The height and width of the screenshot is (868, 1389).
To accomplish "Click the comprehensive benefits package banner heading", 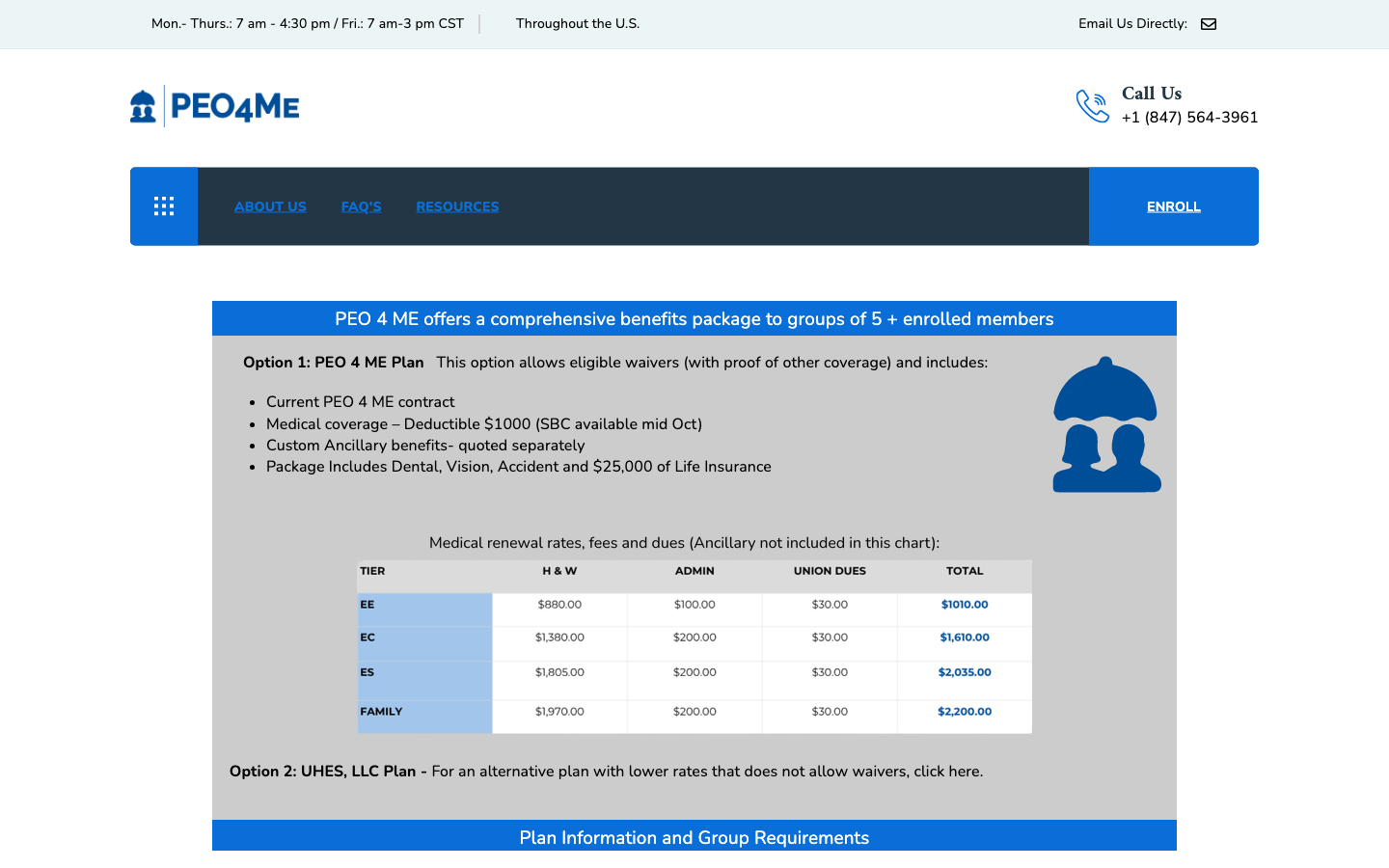I will pyautogui.click(x=694, y=319).
